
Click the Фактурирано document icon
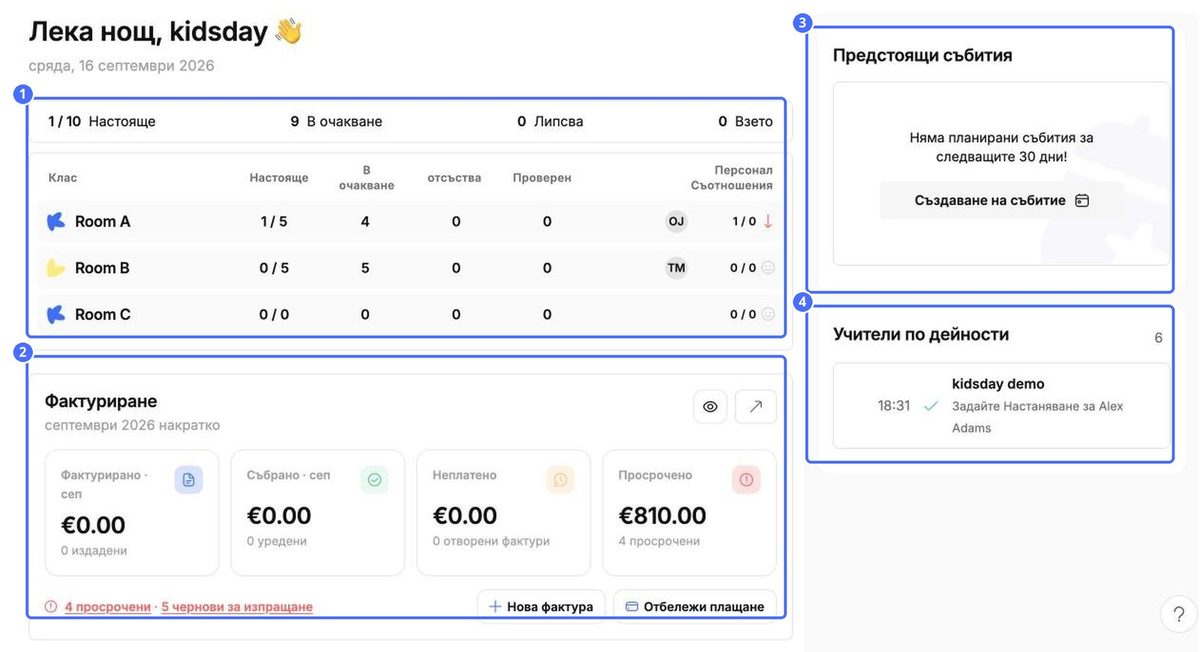pos(189,480)
